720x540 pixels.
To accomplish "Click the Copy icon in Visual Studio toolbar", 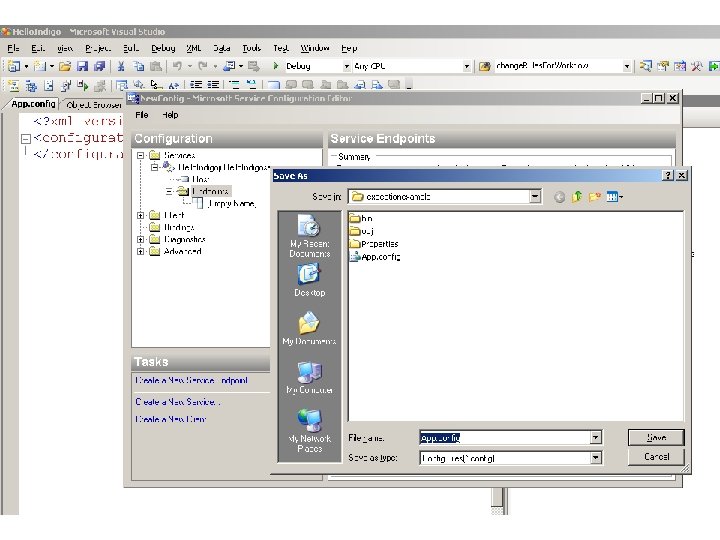I will (138, 66).
